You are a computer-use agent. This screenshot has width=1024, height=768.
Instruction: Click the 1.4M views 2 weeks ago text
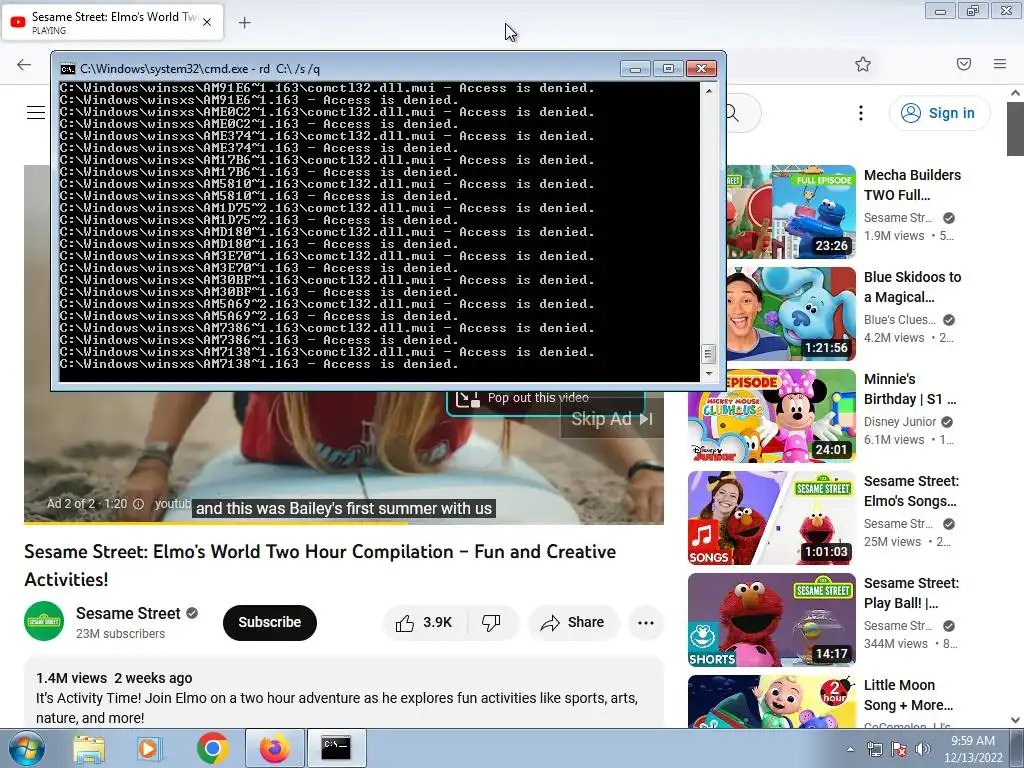click(114, 678)
